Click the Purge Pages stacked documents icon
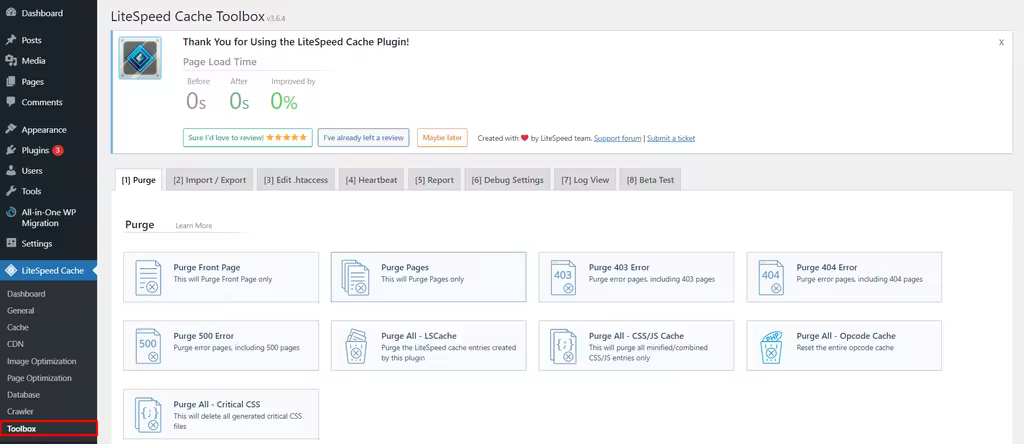 click(356, 278)
